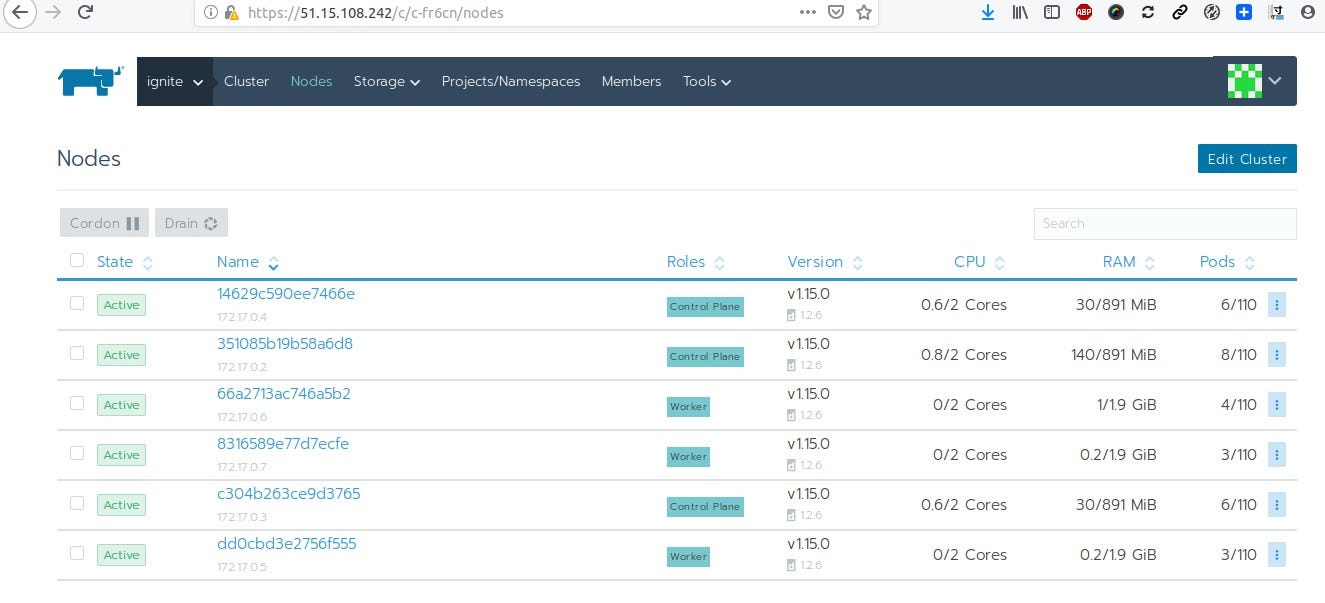Check the box for node 66a2713ac746a5b2
Image resolution: width=1325 pixels, height=603 pixels.
[77, 403]
